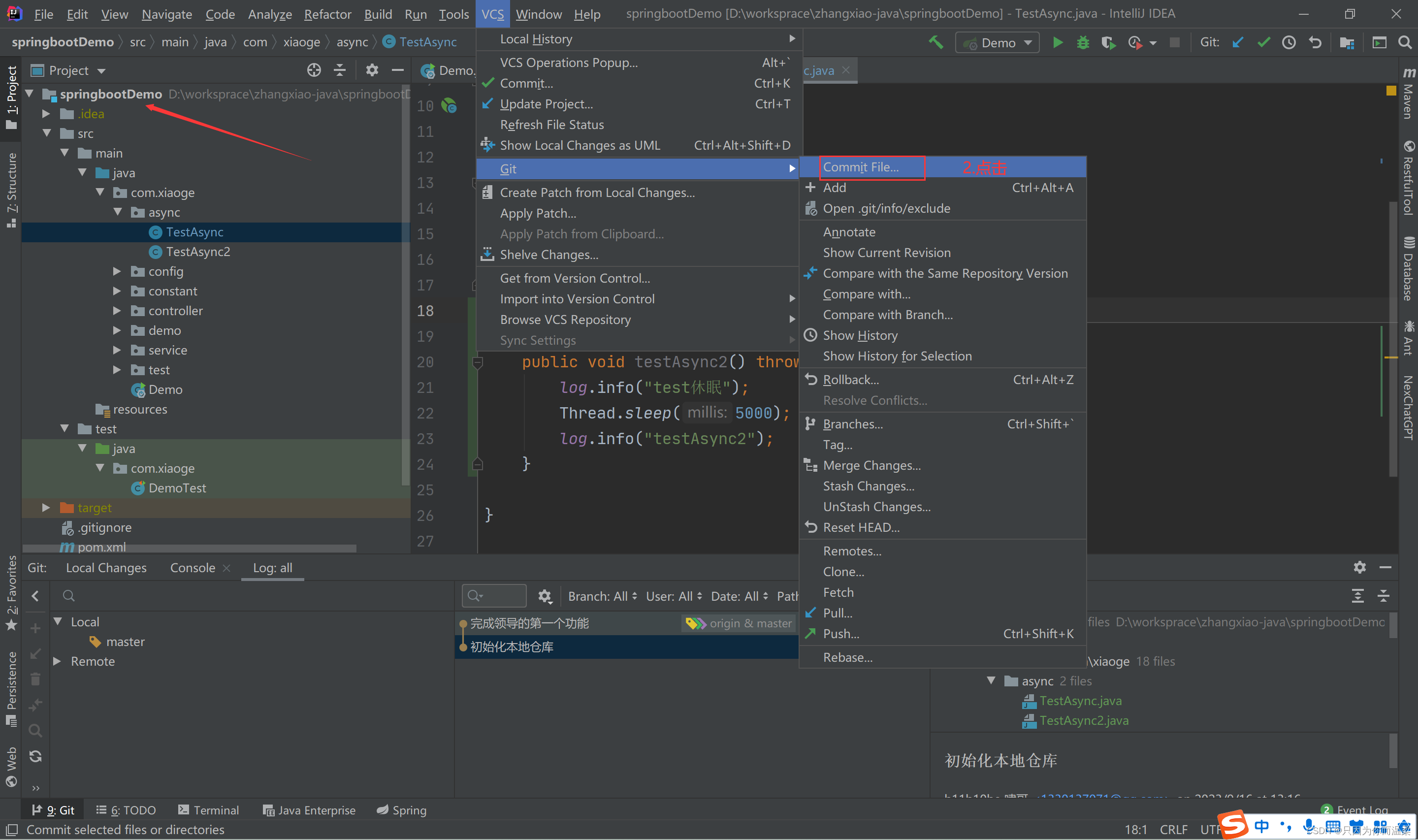Open Git Show History clock icon in toolbar
Viewport: 1418px width, 840px height.
point(1289,42)
